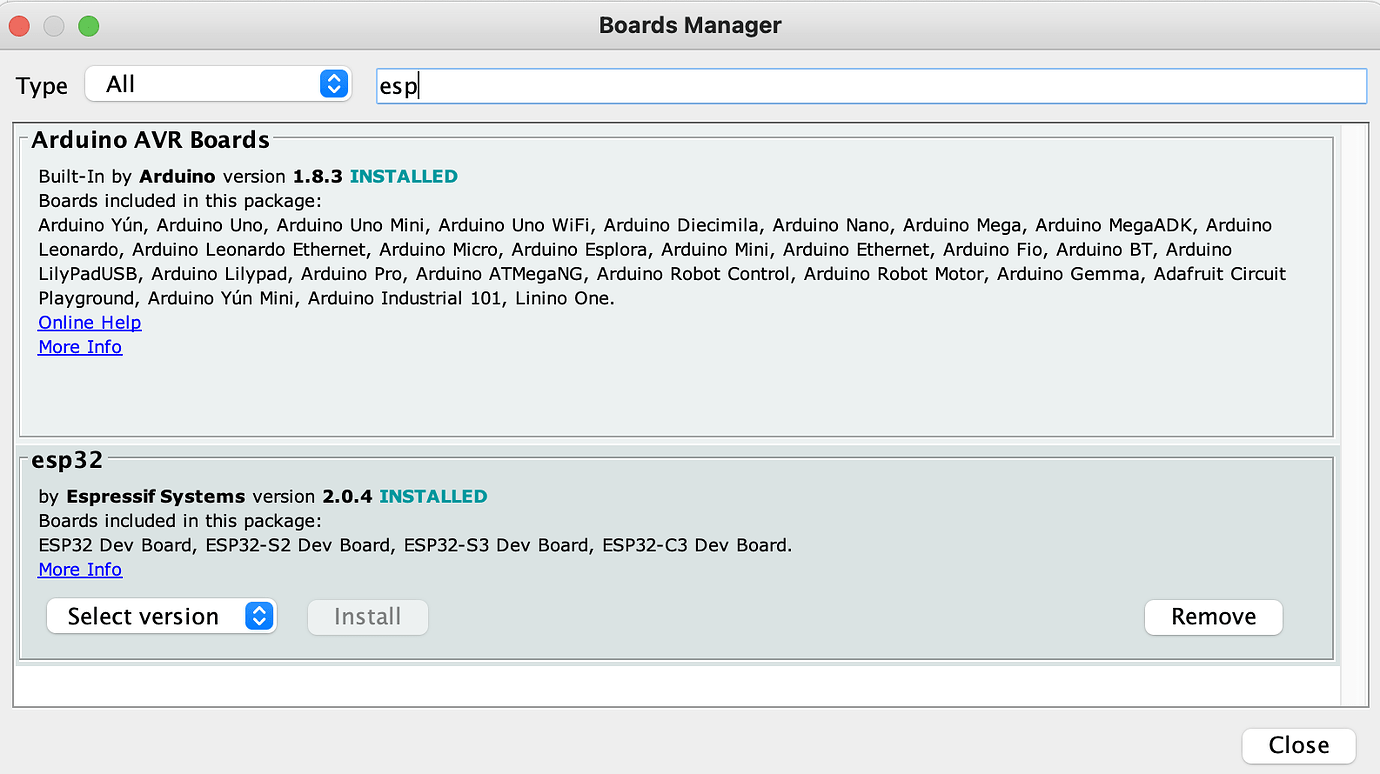Open the Type filter dropdown showing All
Image resolution: width=1380 pixels, height=774 pixels.
click(x=215, y=85)
